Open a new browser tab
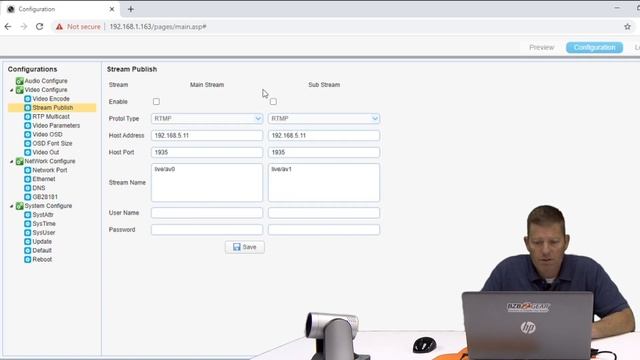This screenshot has width=640, height=360. (131, 9)
